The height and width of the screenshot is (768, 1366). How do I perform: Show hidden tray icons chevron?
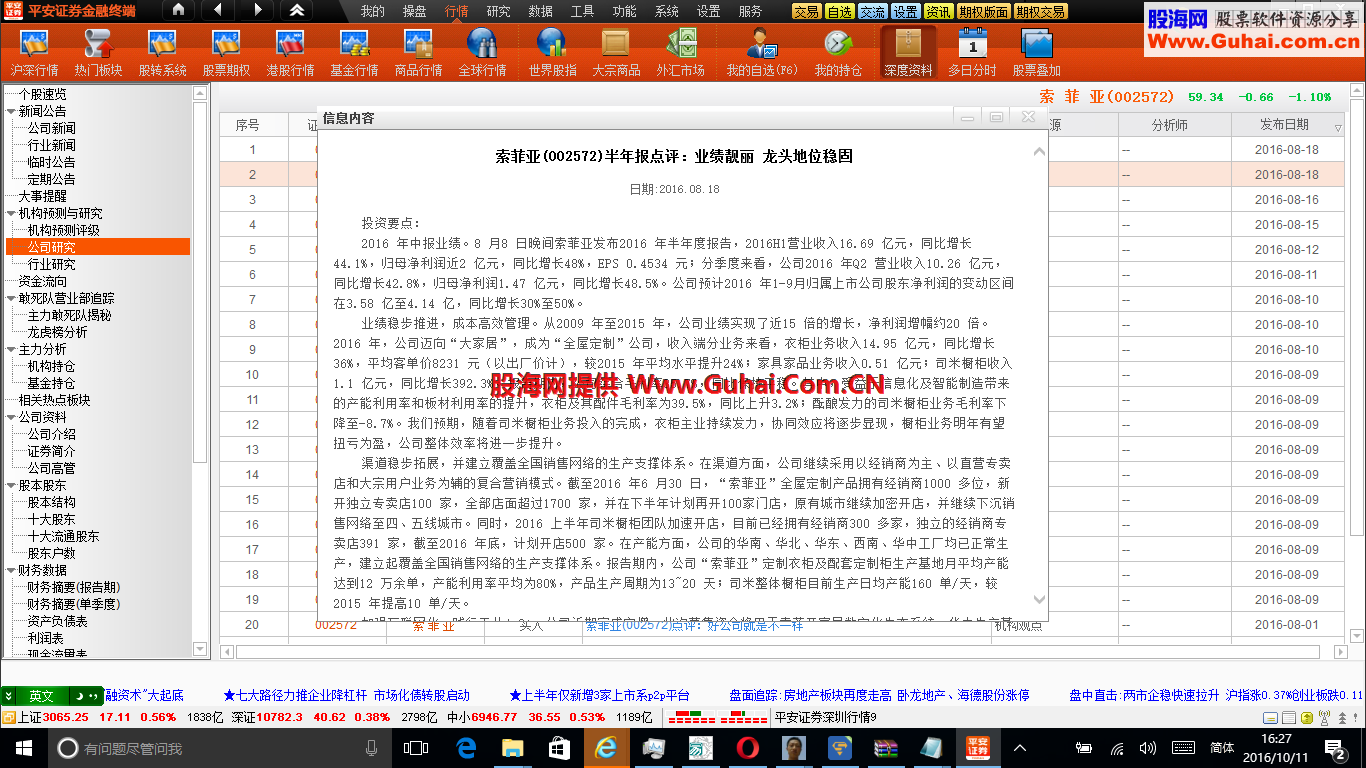1020,747
